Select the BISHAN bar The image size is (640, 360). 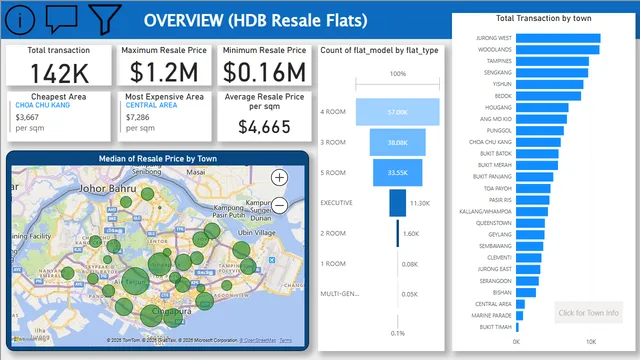(x=526, y=292)
